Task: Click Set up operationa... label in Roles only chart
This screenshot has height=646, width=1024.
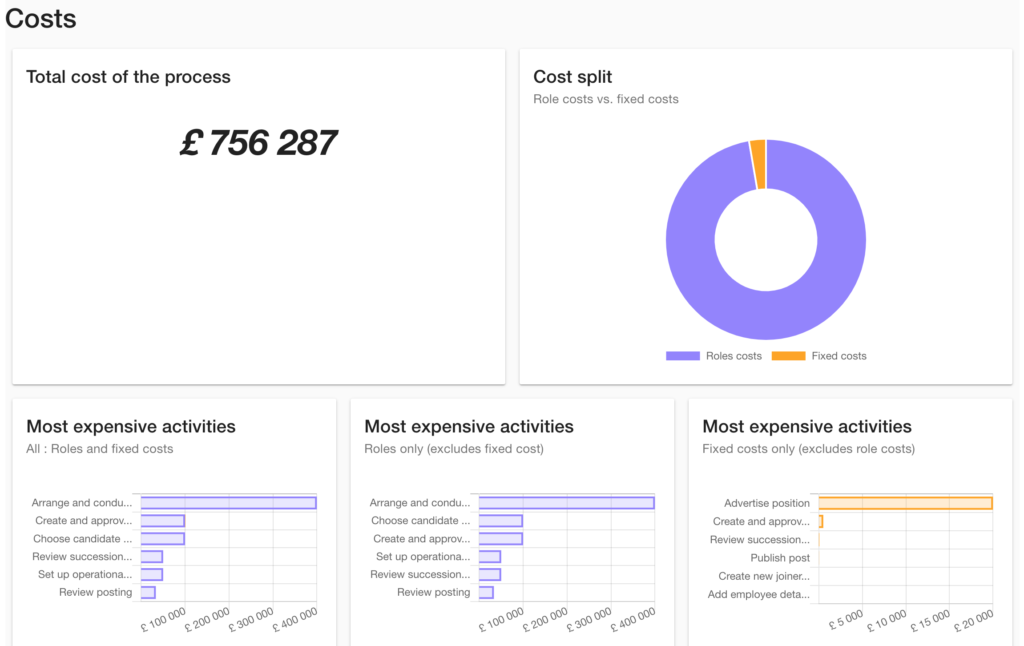Action: pyautogui.click(x=423, y=557)
